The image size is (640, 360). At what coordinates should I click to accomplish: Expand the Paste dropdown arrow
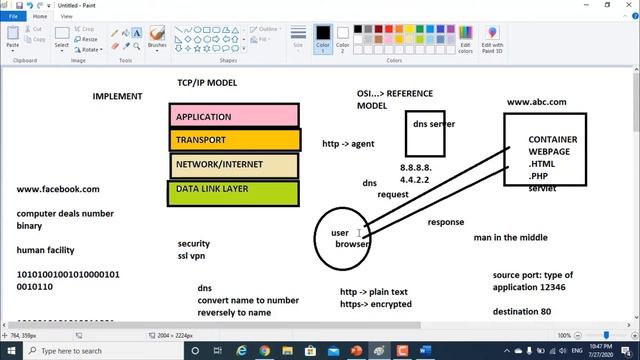coord(13,51)
